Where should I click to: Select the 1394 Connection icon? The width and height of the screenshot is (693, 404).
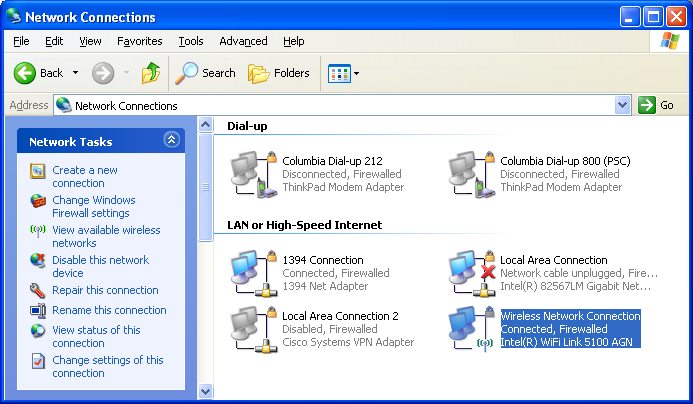pos(254,273)
